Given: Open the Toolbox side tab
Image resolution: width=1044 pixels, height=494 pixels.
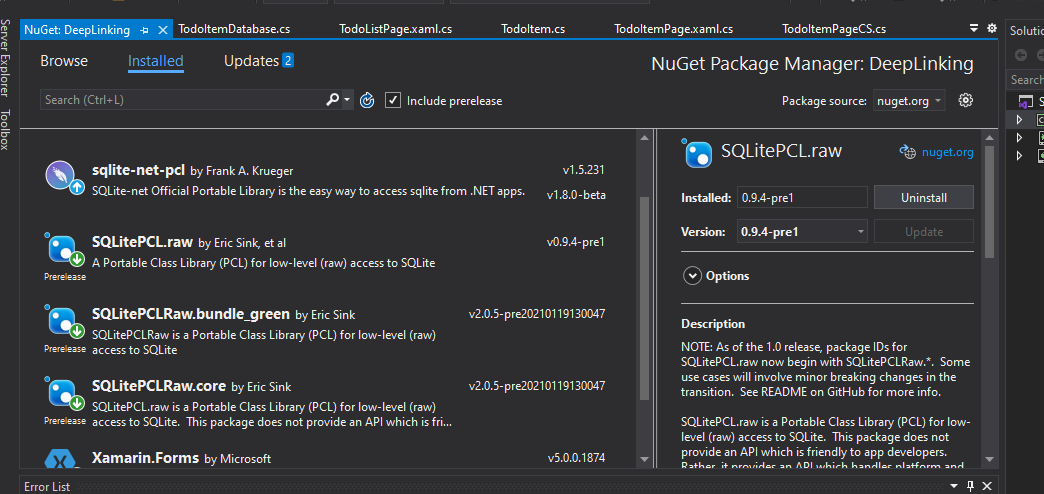Looking at the screenshot, I should point(5,130).
